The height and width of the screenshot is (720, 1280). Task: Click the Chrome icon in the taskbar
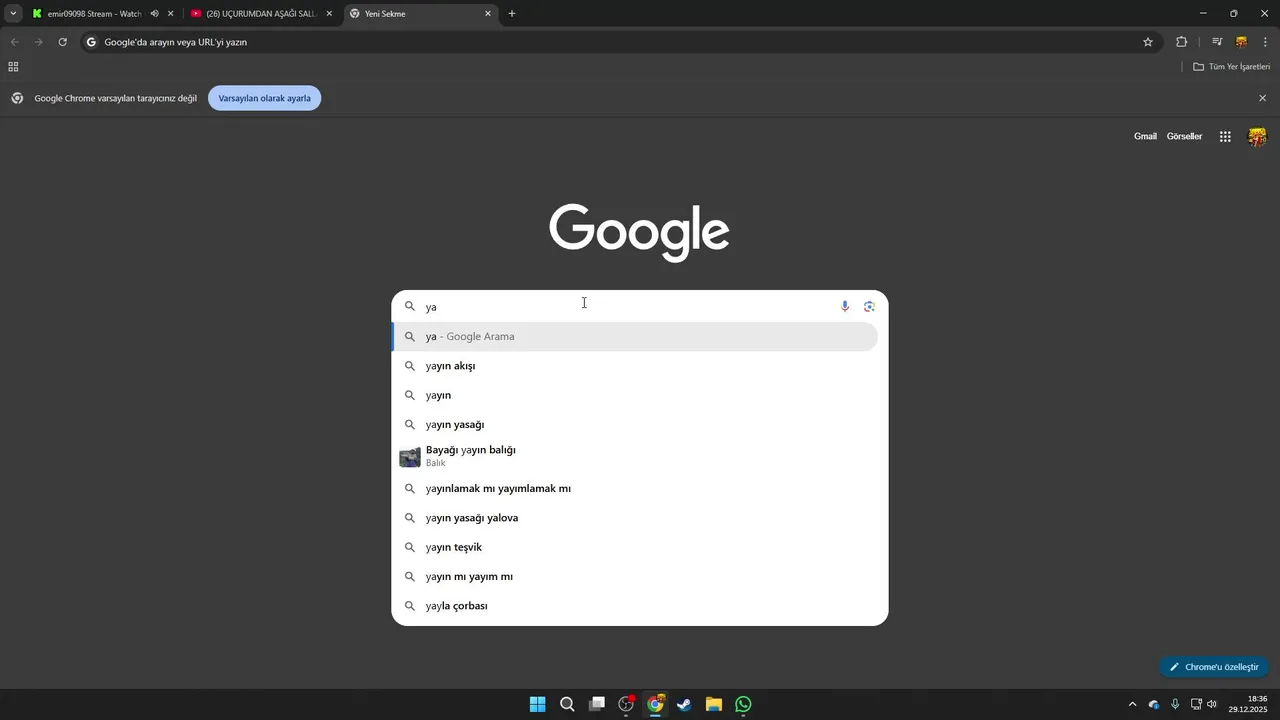tap(655, 704)
